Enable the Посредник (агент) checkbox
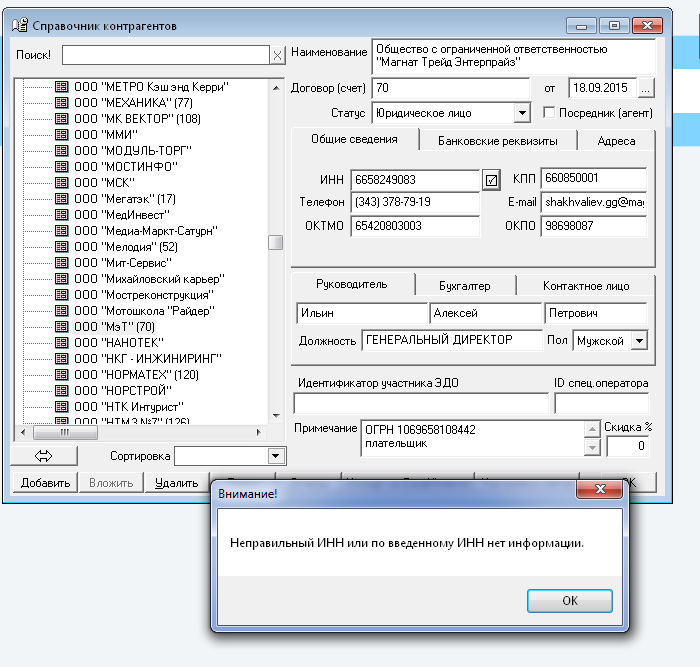Viewport: 700px width, 667px height. 548,113
